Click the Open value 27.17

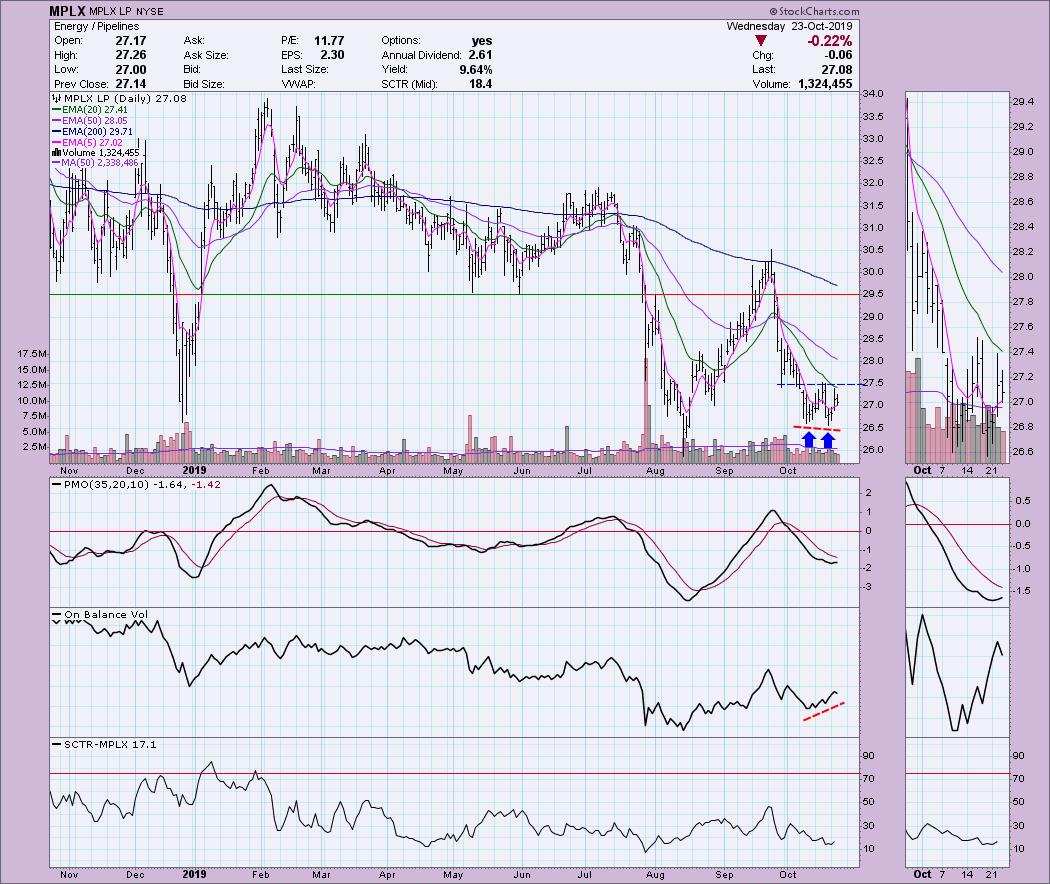tap(131, 40)
